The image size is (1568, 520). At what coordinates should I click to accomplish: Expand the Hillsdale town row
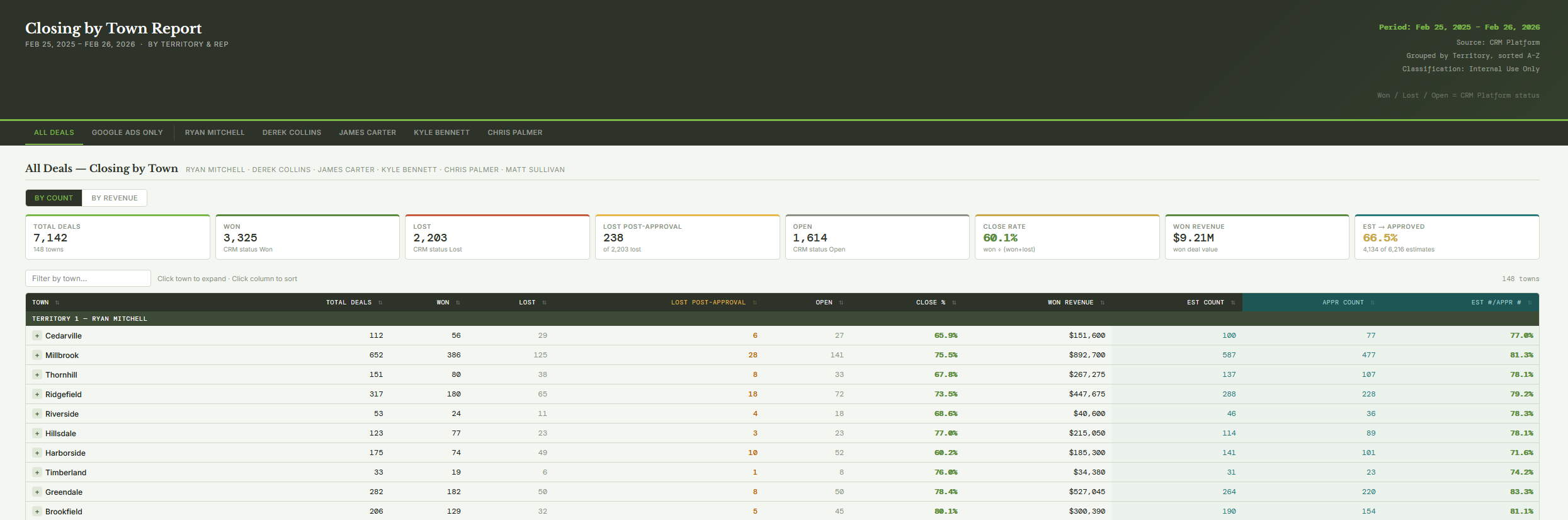point(37,434)
